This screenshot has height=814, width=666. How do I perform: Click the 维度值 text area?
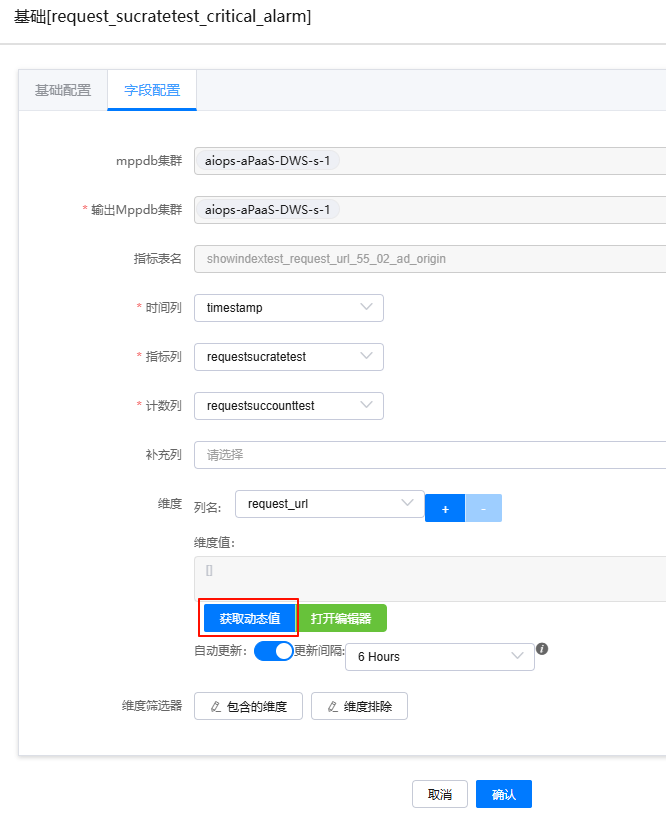[x=430, y=579]
